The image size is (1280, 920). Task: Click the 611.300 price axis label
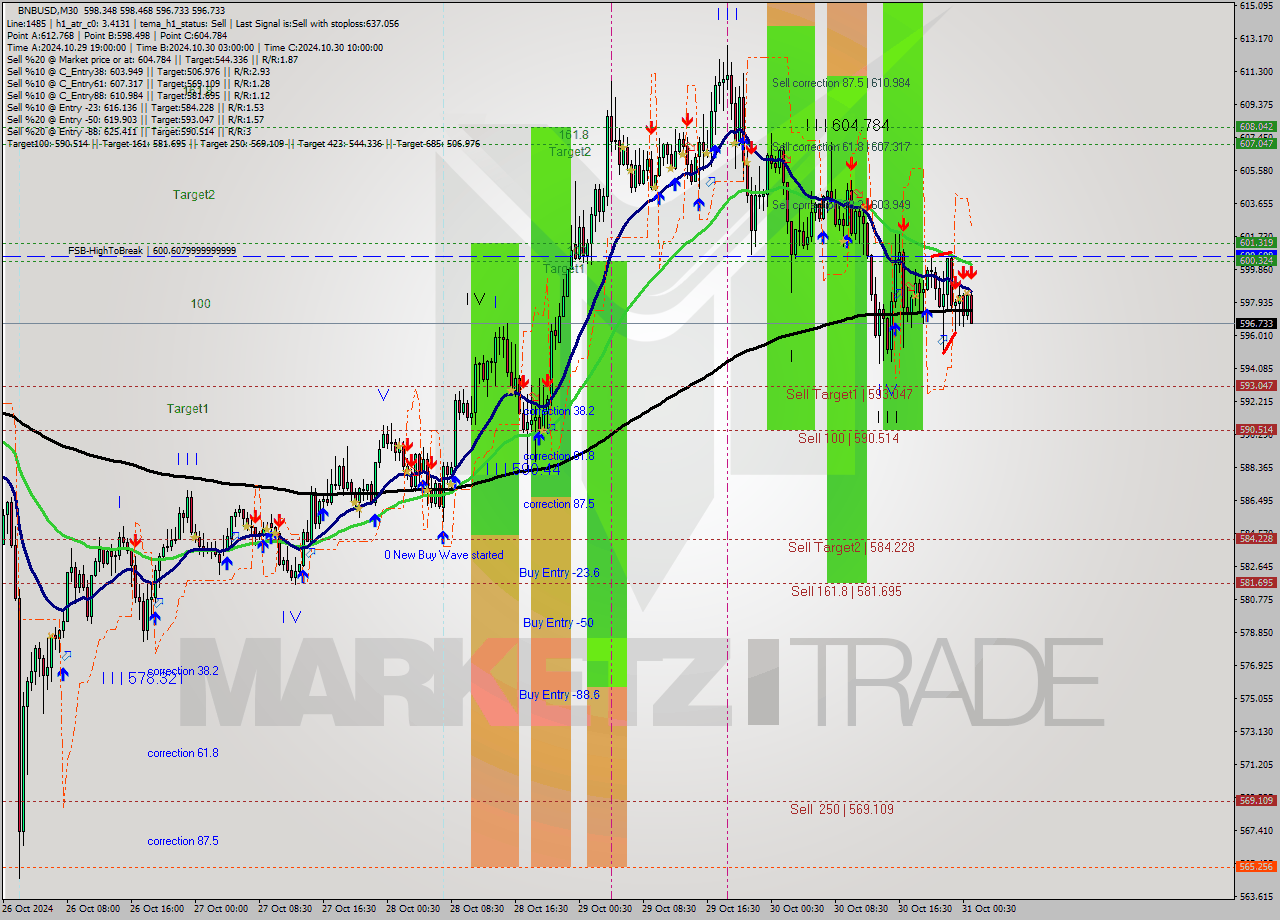pyautogui.click(x=1256, y=71)
